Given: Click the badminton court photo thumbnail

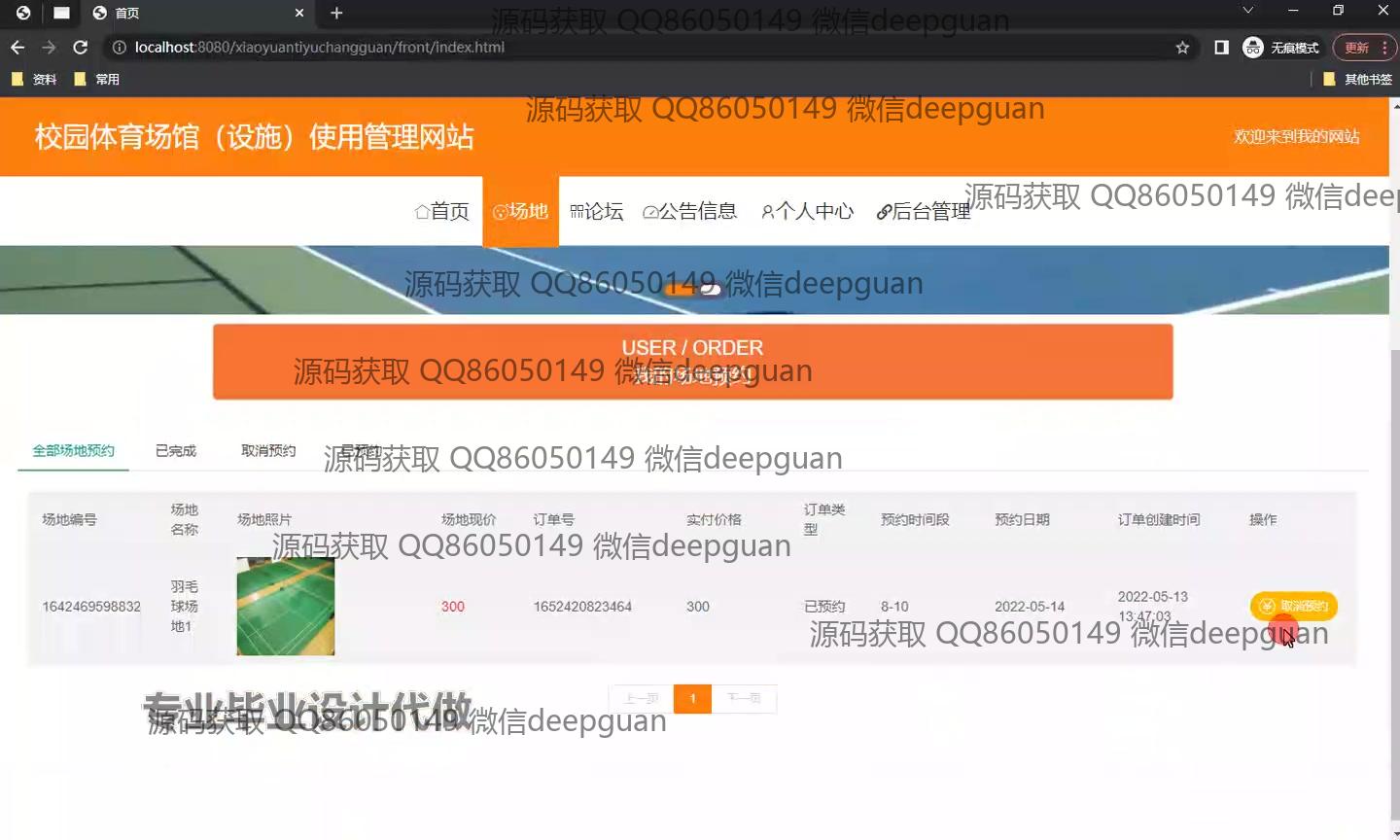Looking at the screenshot, I should click(286, 607).
